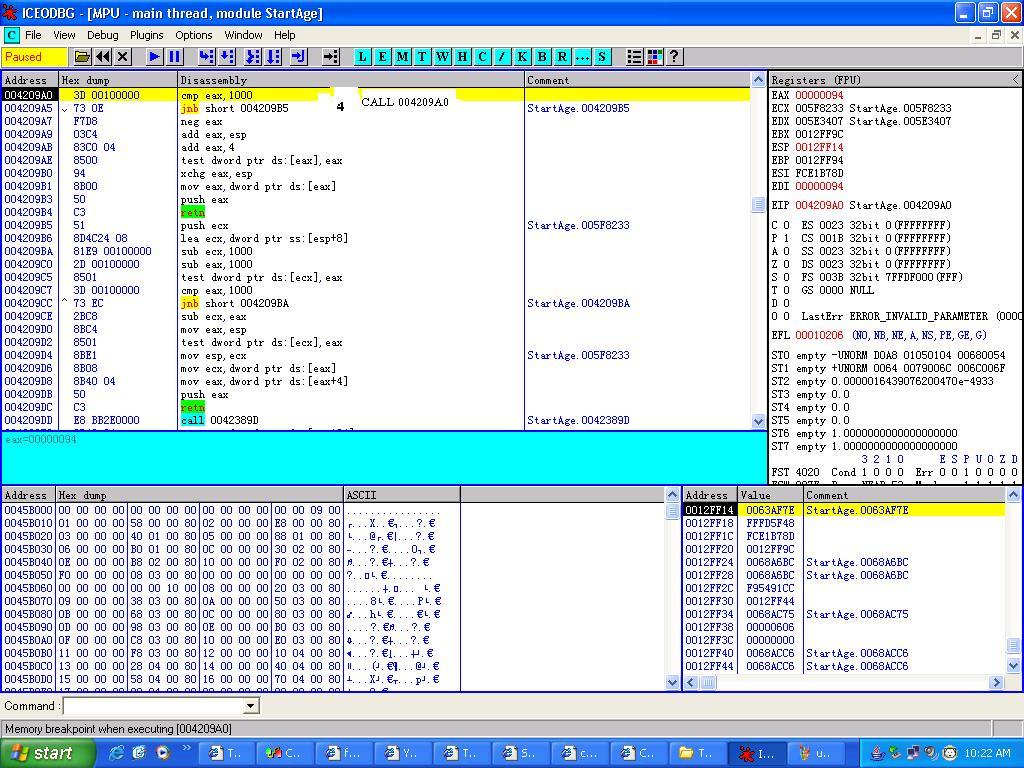Show the Source window (S button)

(x=601, y=57)
